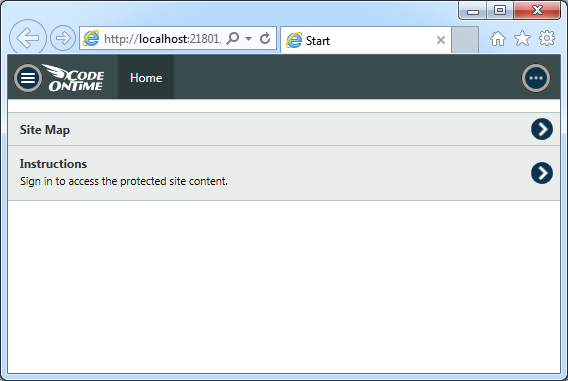Refresh the page with reload icon

[x=265, y=38]
